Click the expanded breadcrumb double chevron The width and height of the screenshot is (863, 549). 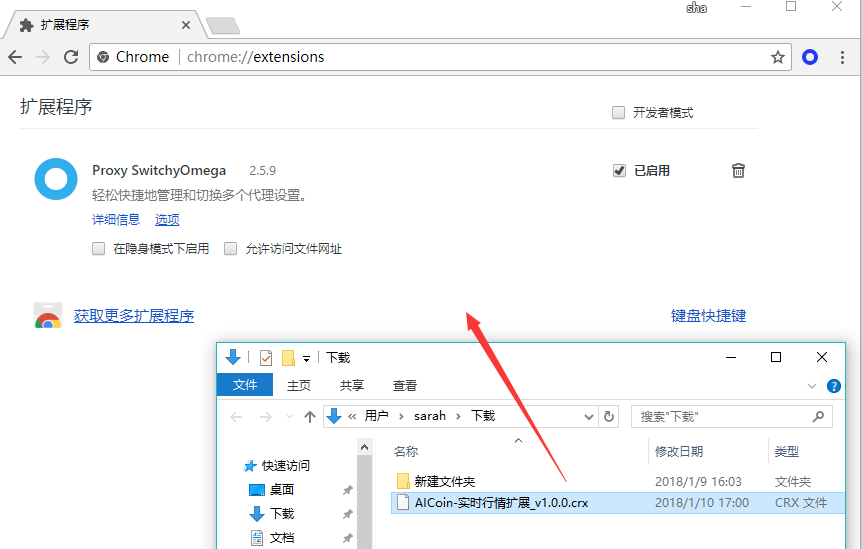point(352,417)
